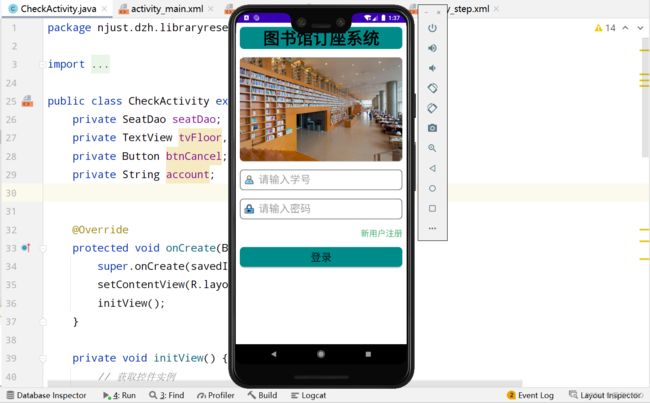Viewport: 650px width, 403px height.
Task: Open the Event Log panel
Action: click(531, 395)
